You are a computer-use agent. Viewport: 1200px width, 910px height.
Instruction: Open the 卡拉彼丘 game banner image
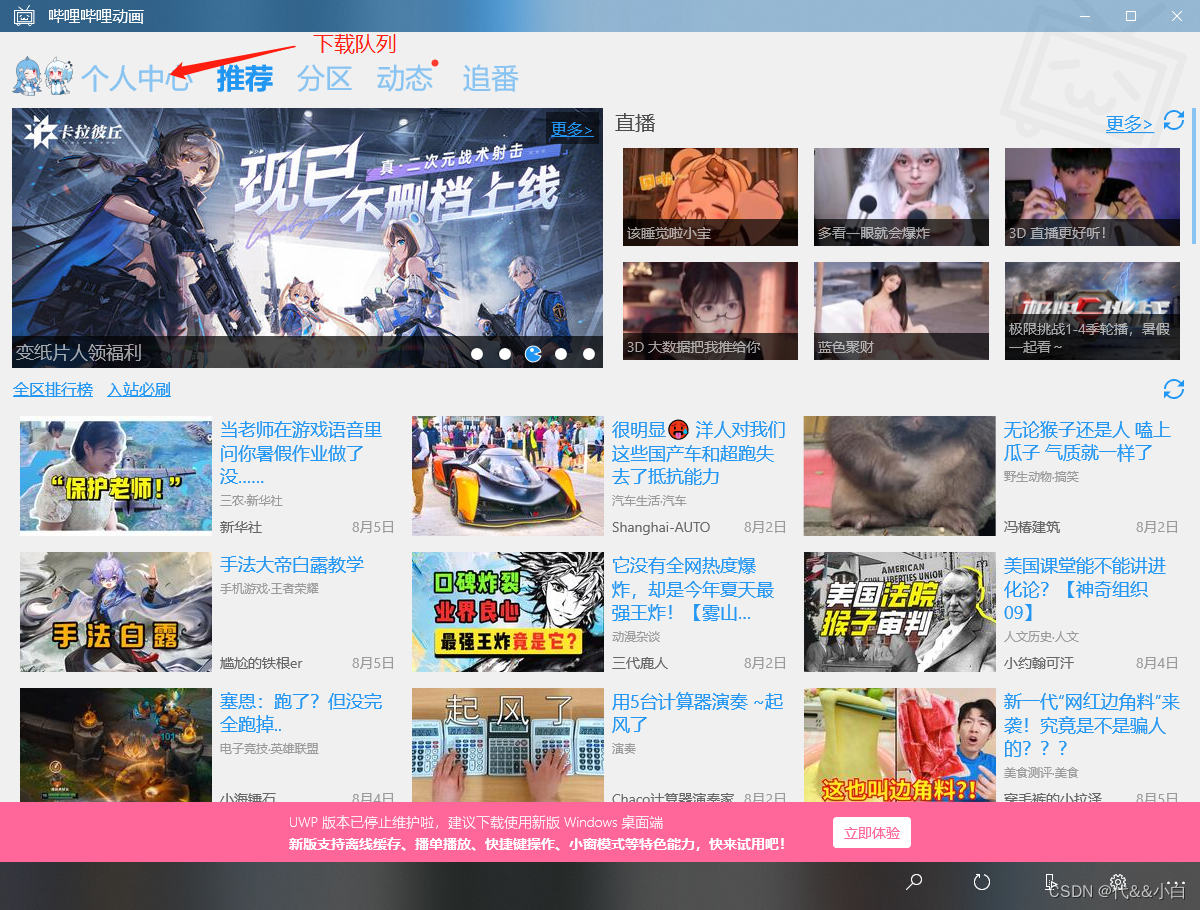tap(307, 238)
